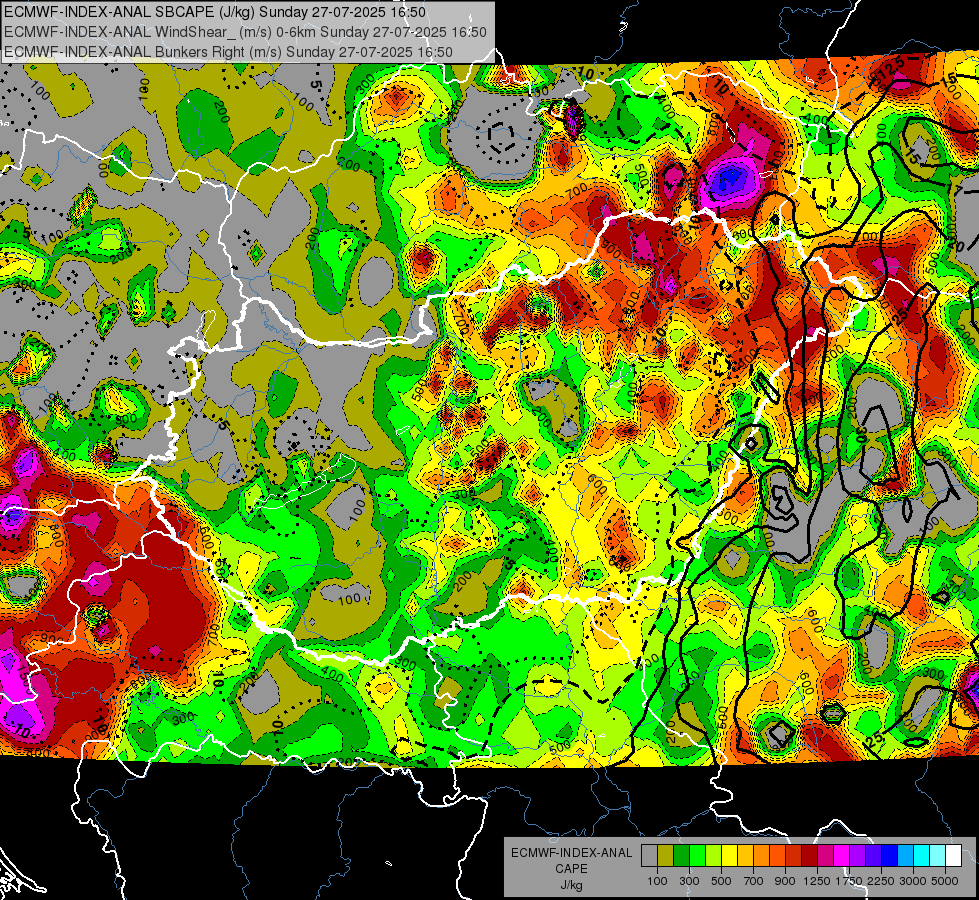This screenshot has height=900, width=979.
Task: Click the 3000 value on the legend scale
Action: pyautogui.click(x=913, y=881)
